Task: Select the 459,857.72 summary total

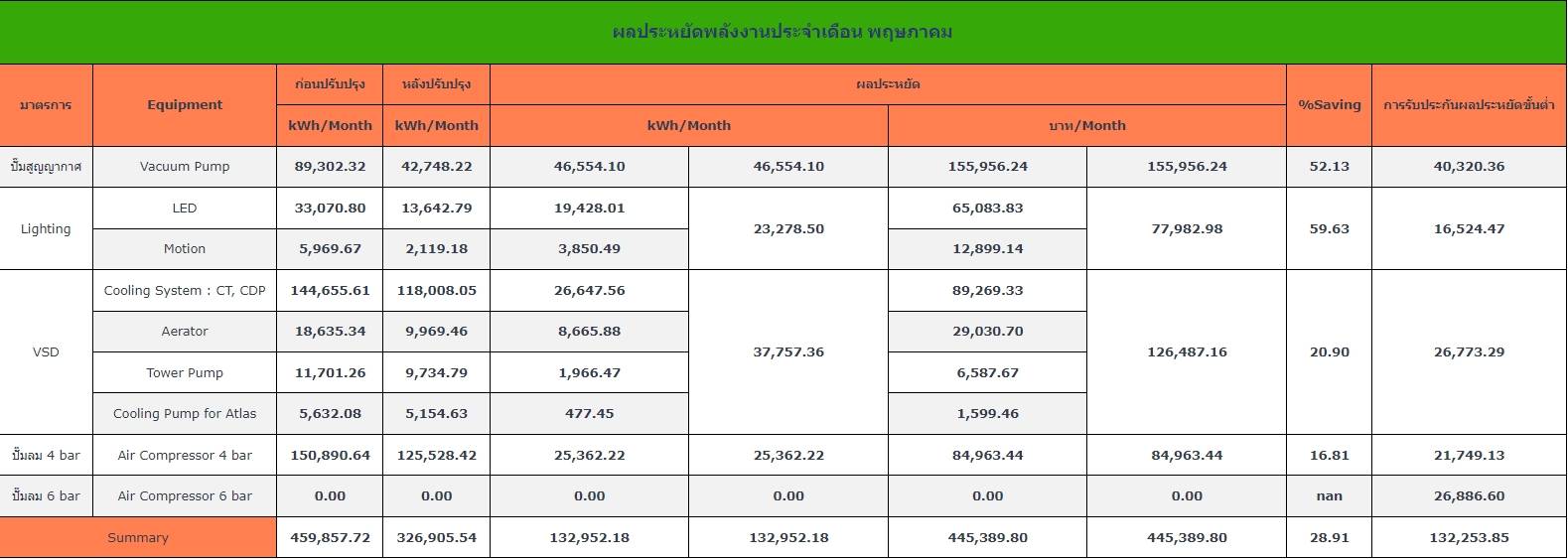Action: (x=330, y=538)
